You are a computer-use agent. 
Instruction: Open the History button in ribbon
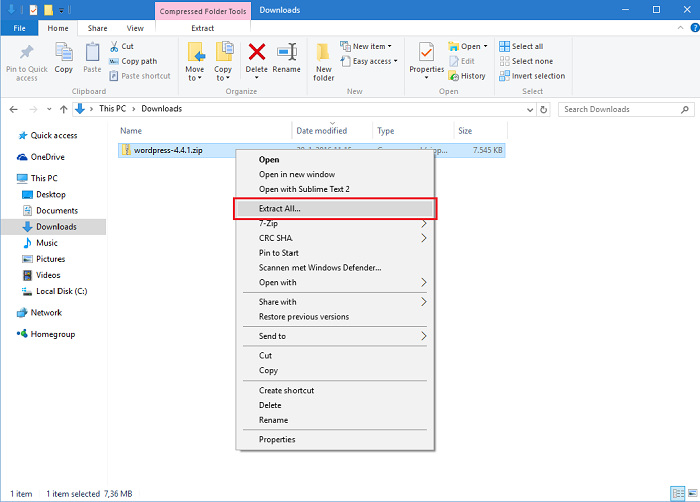click(x=467, y=76)
